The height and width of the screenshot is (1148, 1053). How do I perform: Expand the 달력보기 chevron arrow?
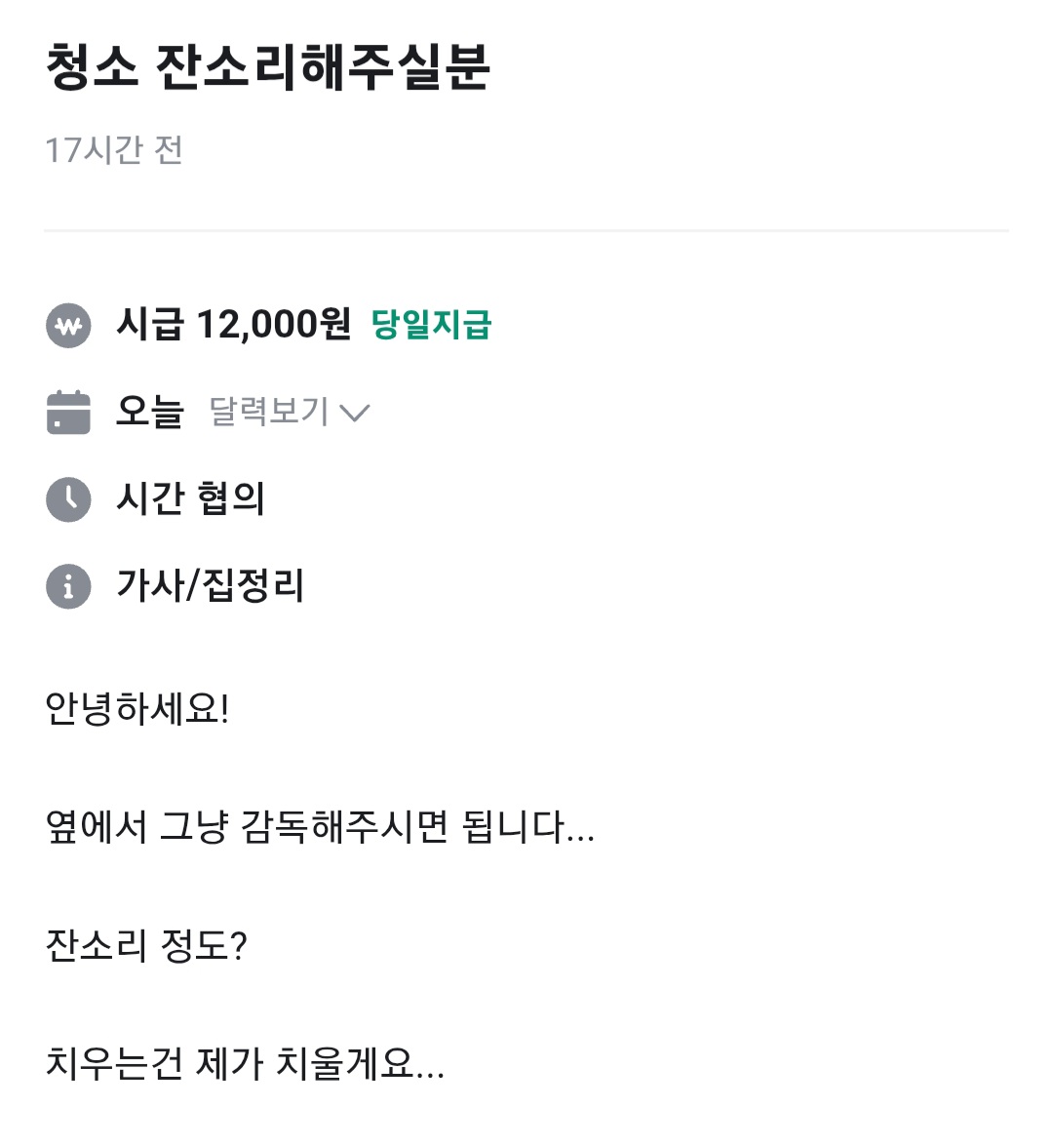(355, 413)
